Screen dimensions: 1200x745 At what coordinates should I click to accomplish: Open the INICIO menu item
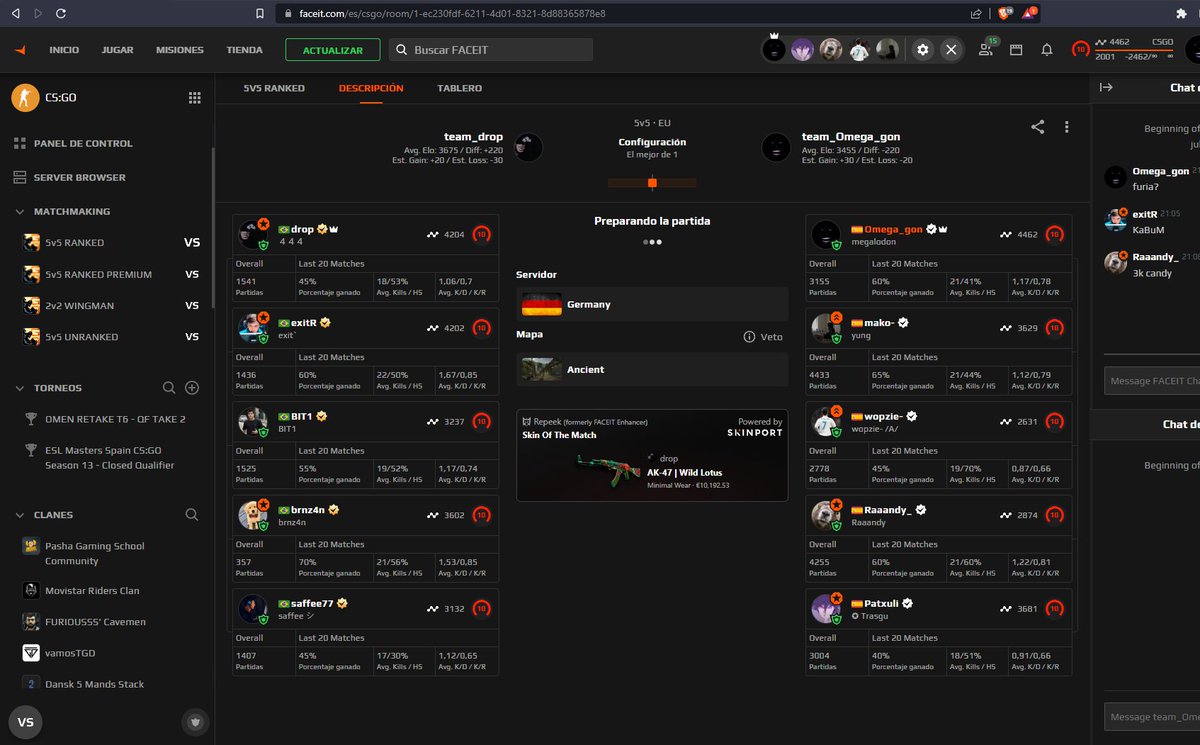click(64, 50)
